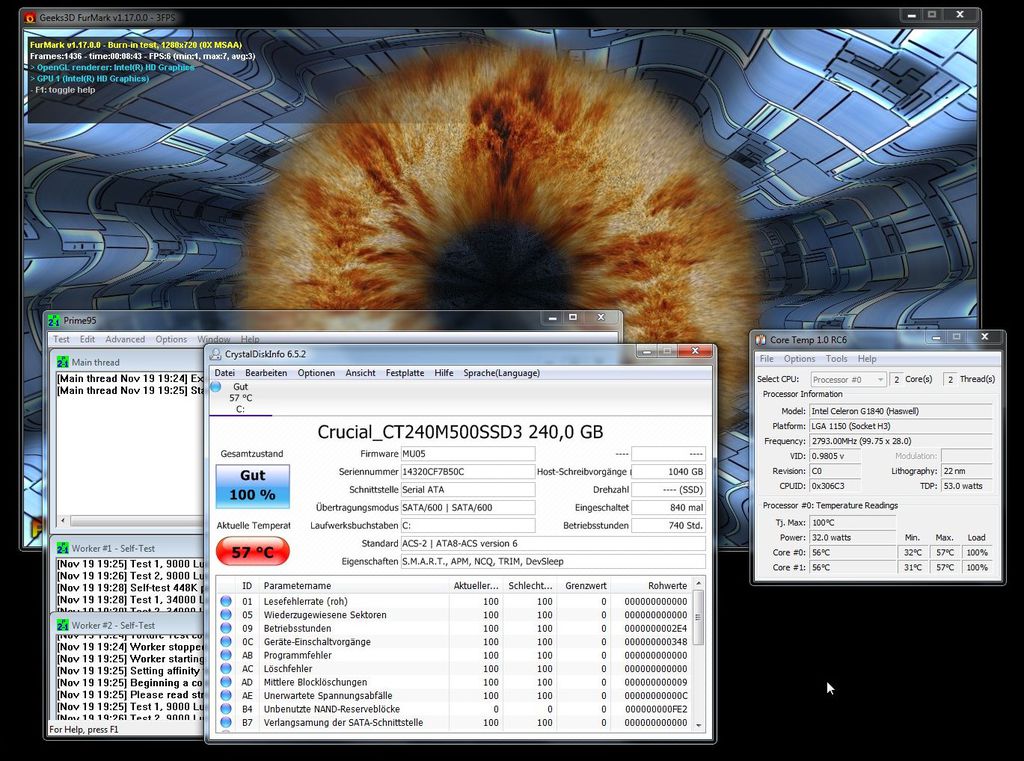The width and height of the screenshot is (1024, 761).
Task: Click the SMART table scroll-down arrow
Action: (x=698, y=725)
